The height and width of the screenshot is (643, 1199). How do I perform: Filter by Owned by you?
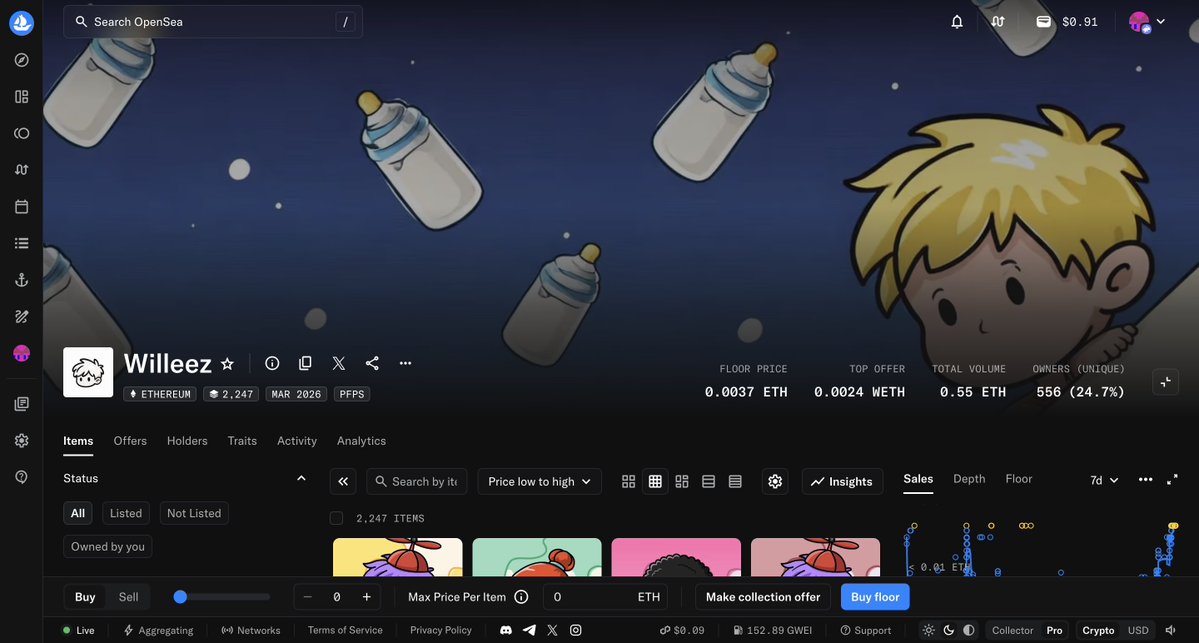point(108,547)
